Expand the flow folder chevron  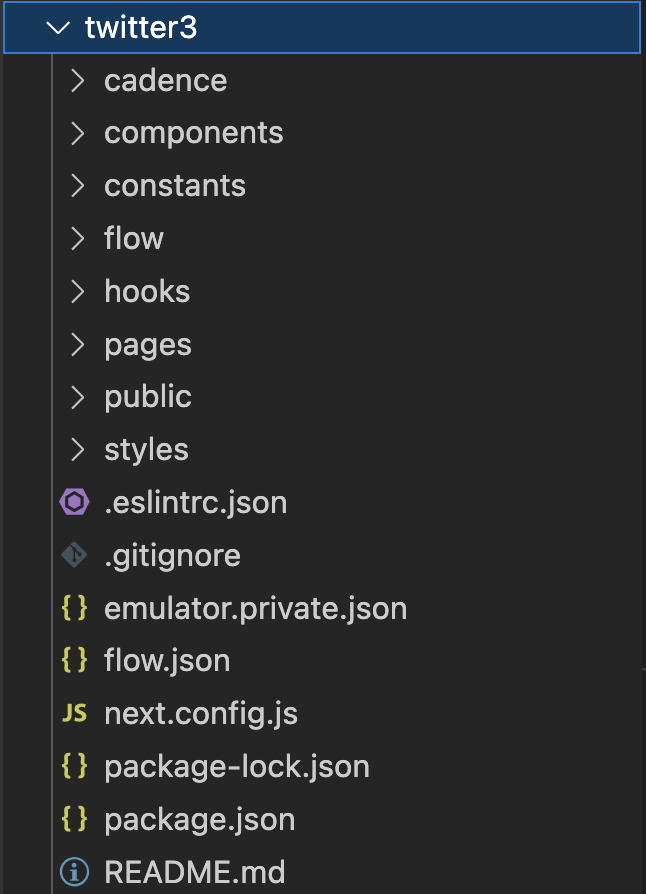click(x=78, y=238)
